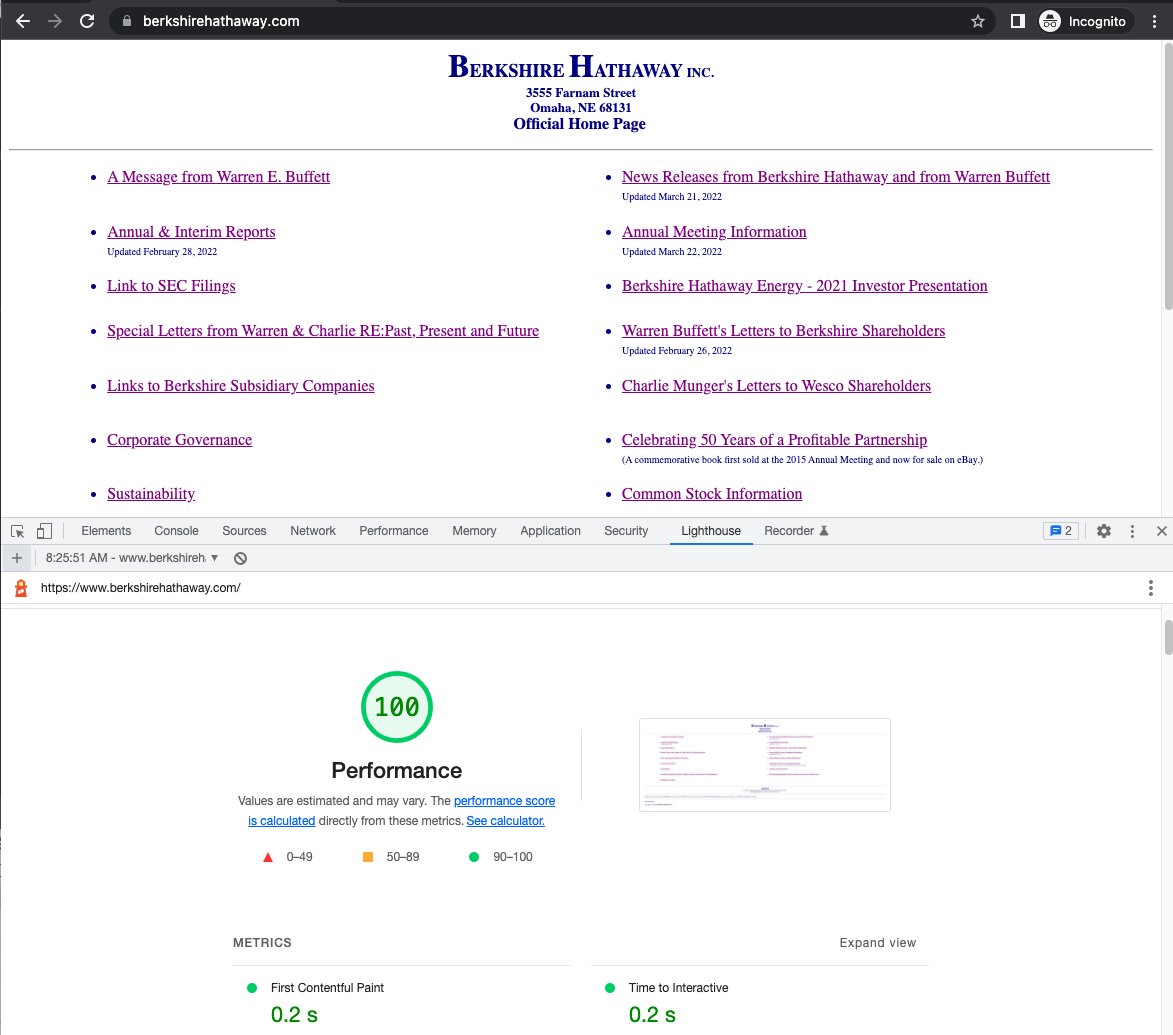The image size is (1173, 1035).
Task: Open Charlie Munger's Letters to Wesco Shareholders
Action: pyautogui.click(x=776, y=386)
